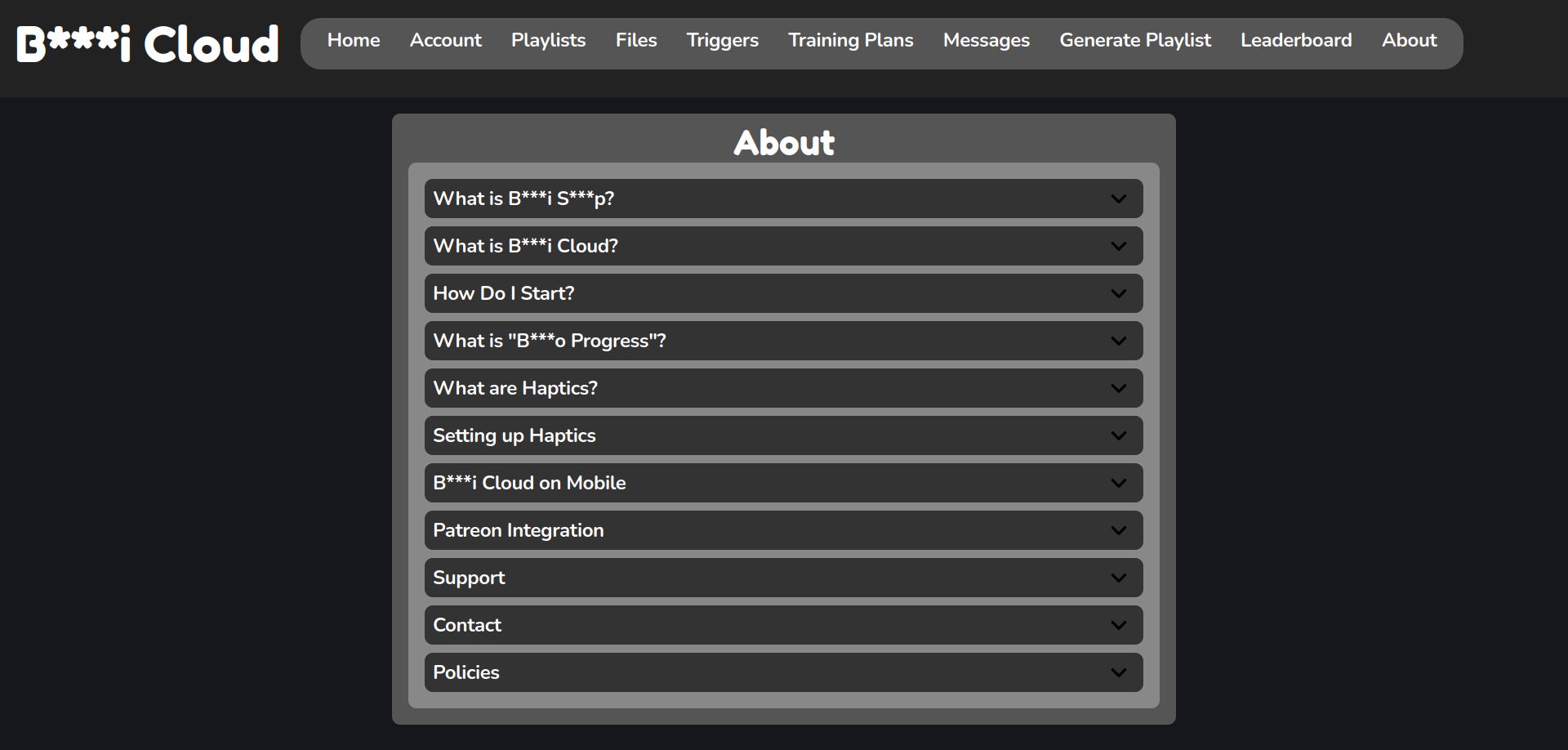Click the B***i Cloud site logo
Screen dimensions: 1568x750
click(148, 44)
